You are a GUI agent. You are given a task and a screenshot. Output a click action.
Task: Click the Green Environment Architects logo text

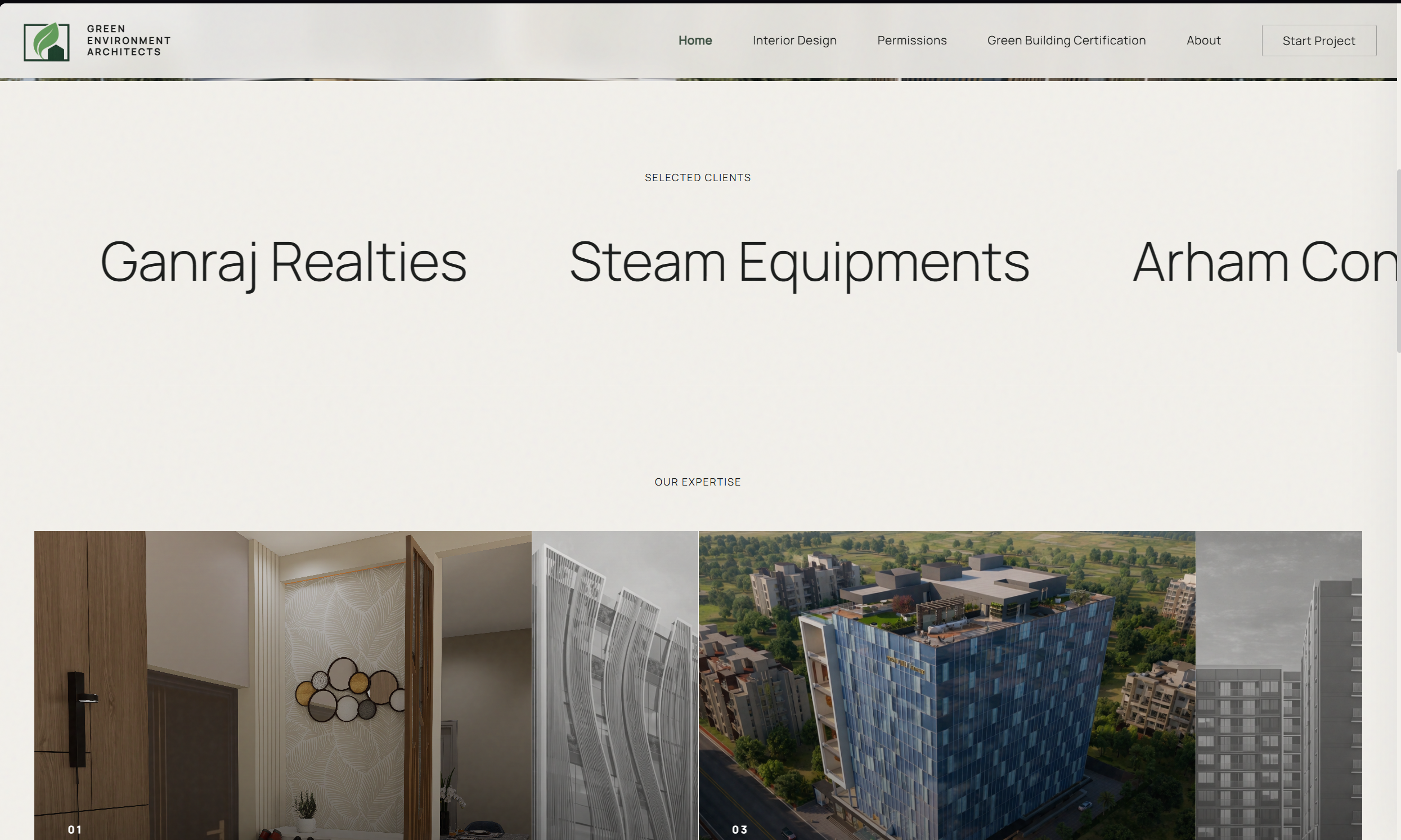[128, 40]
